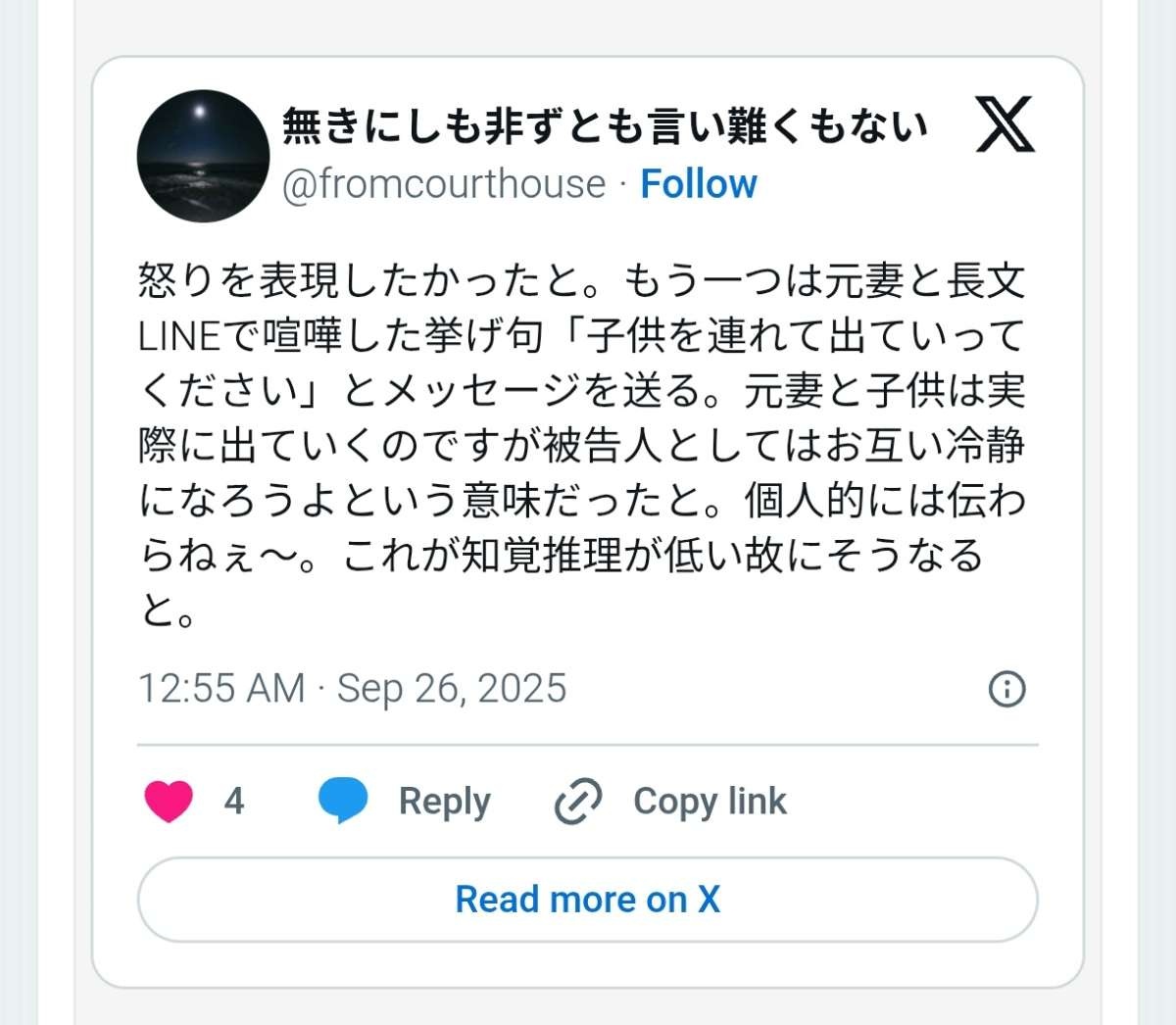Open the @fromcourthouse handle

pos(444,183)
